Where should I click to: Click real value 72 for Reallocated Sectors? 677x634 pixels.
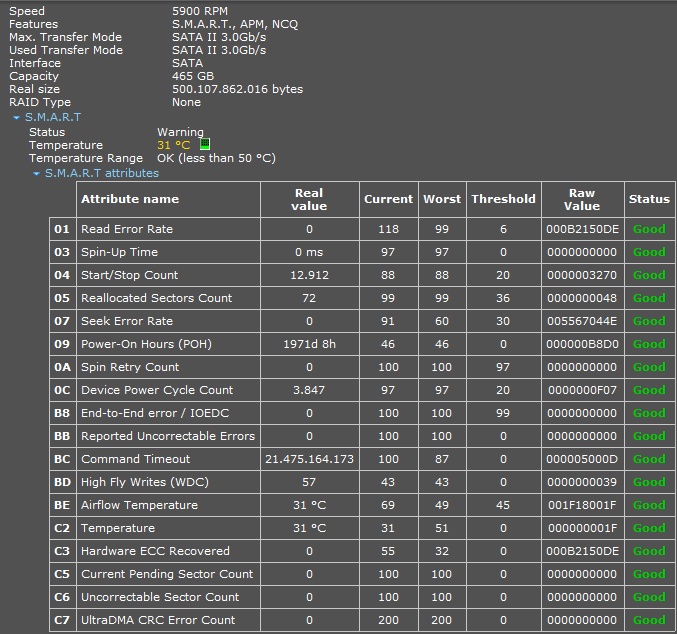(309, 298)
